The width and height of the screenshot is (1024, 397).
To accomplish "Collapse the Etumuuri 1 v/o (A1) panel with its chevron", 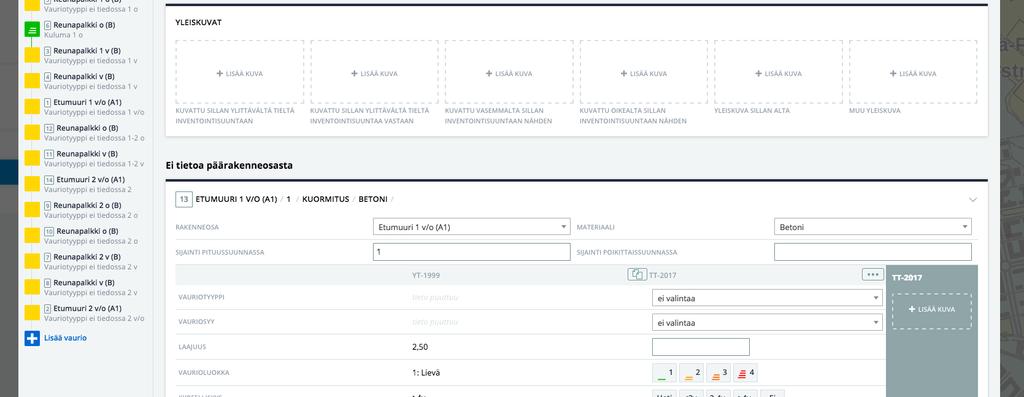I will 973,200.
